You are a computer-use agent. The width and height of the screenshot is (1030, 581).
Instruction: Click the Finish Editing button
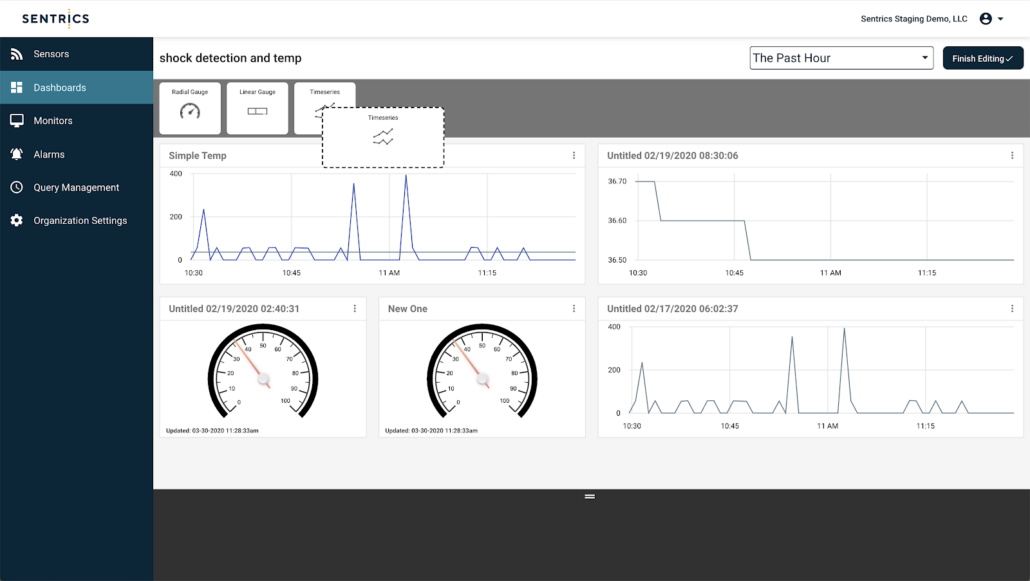[x=983, y=58]
